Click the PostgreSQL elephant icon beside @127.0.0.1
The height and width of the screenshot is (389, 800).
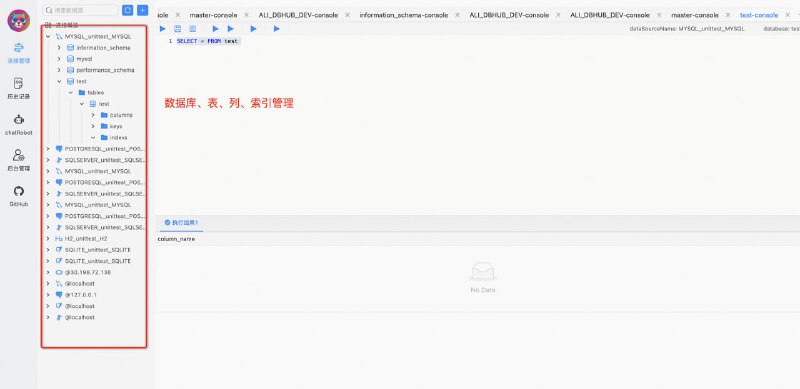[x=59, y=295]
